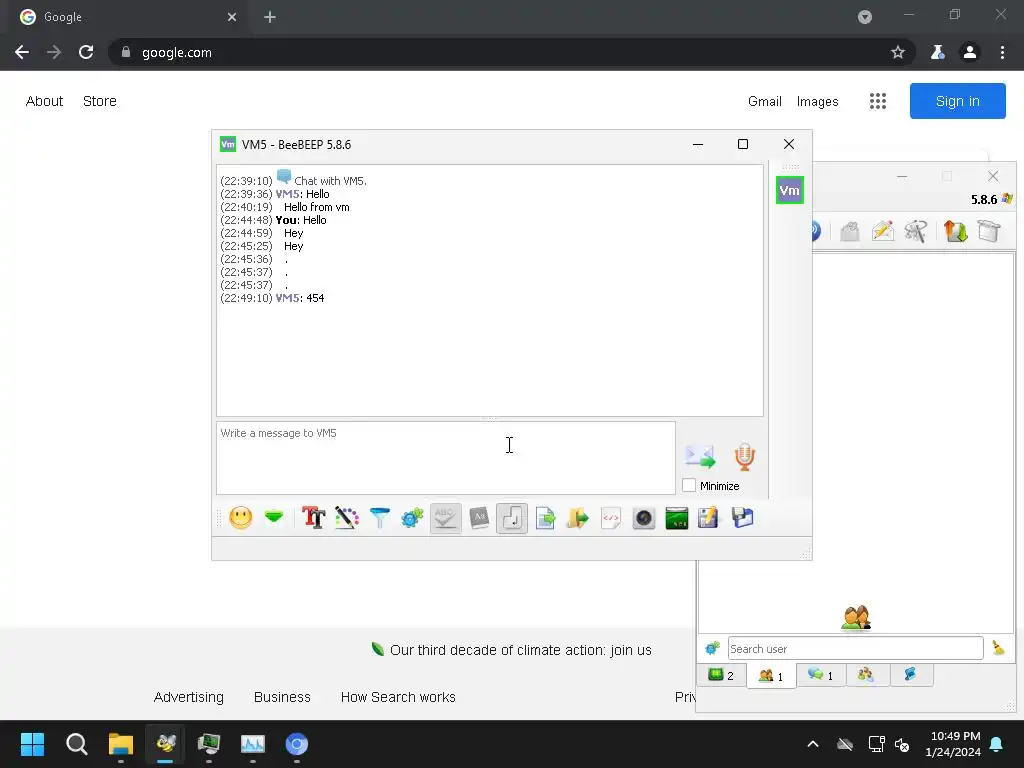This screenshot has width=1024, height=768.
Task: Open the Google apps grid
Action: 878,101
